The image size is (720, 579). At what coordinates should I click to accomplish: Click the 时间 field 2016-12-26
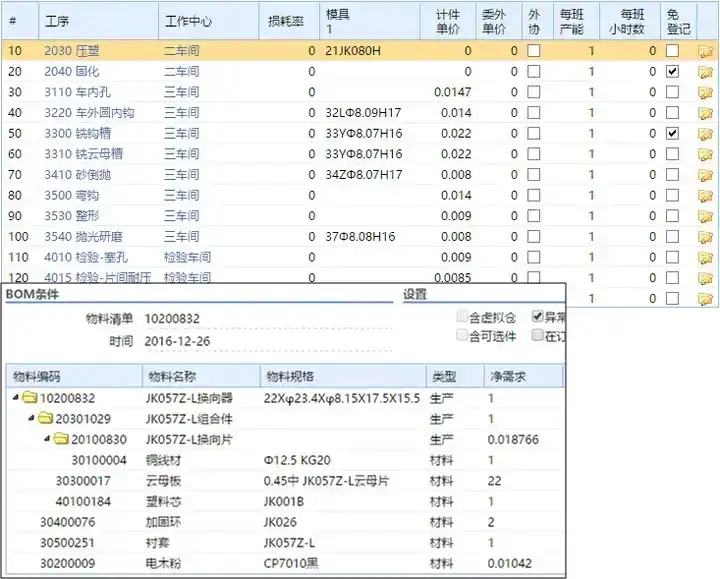point(268,341)
